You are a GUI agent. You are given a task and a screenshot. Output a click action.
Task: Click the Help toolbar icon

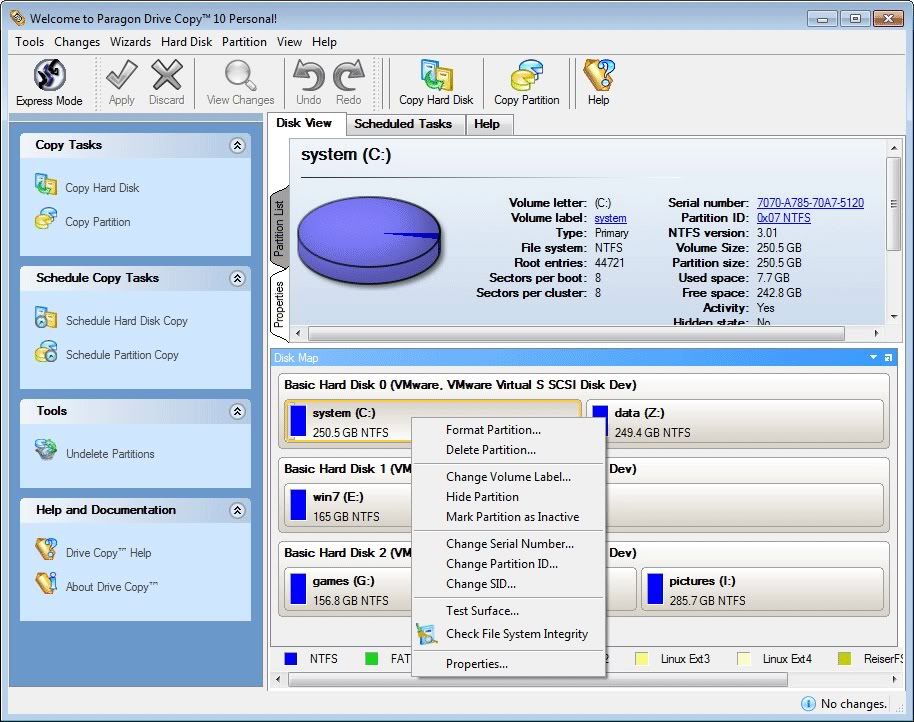coord(599,75)
